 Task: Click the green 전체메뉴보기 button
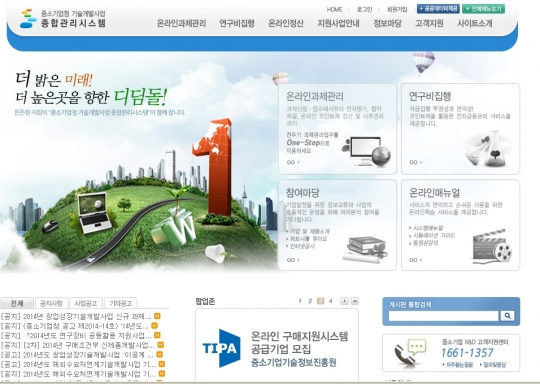pyautogui.click(x=484, y=9)
